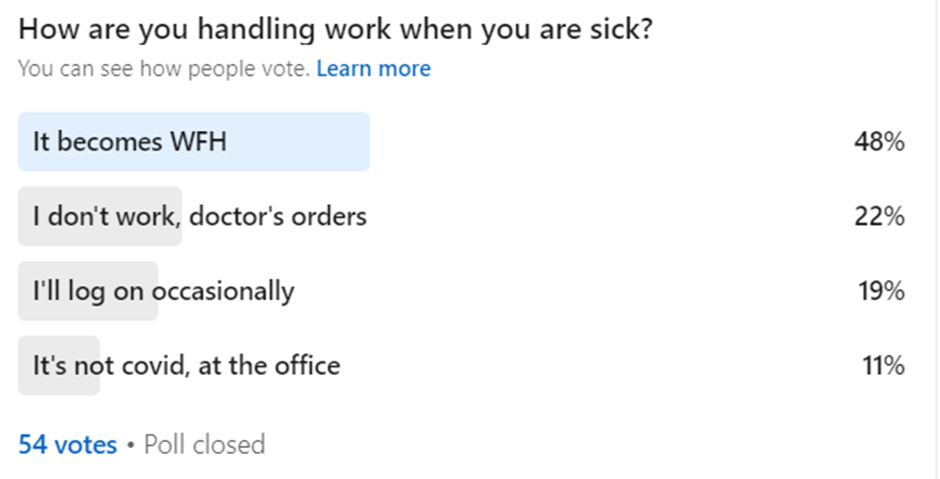Select the 'It becomes WFH' poll option
This screenshot has height=479, width=940.
coord(130,141)
